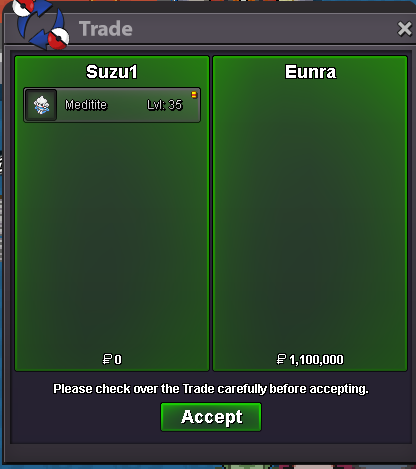Click the yellow marker on Meditite slot
The height and width of the screenshot is (469, 416).
point(194,95)
